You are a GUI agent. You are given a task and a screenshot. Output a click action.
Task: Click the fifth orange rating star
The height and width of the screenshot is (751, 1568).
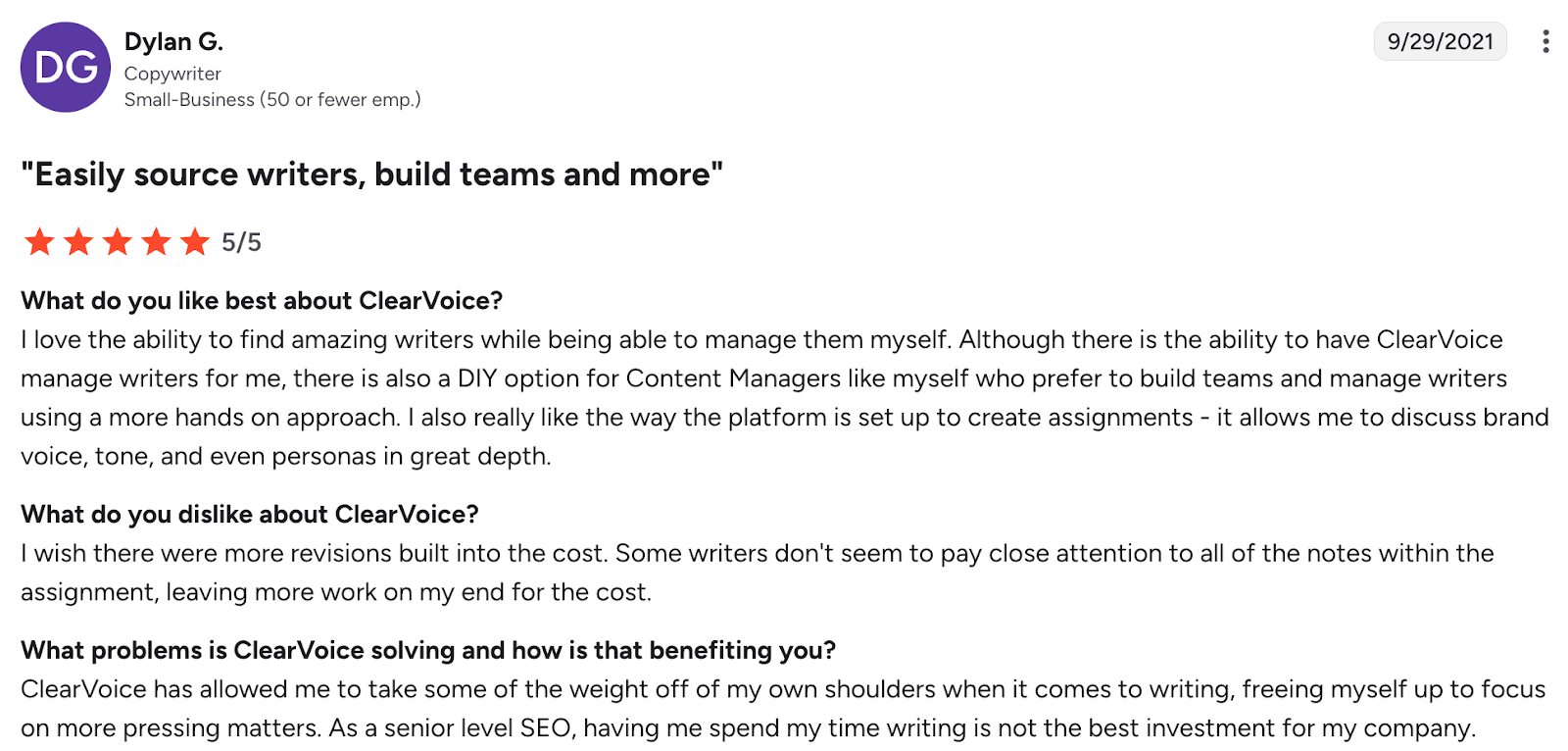(196, 241)
